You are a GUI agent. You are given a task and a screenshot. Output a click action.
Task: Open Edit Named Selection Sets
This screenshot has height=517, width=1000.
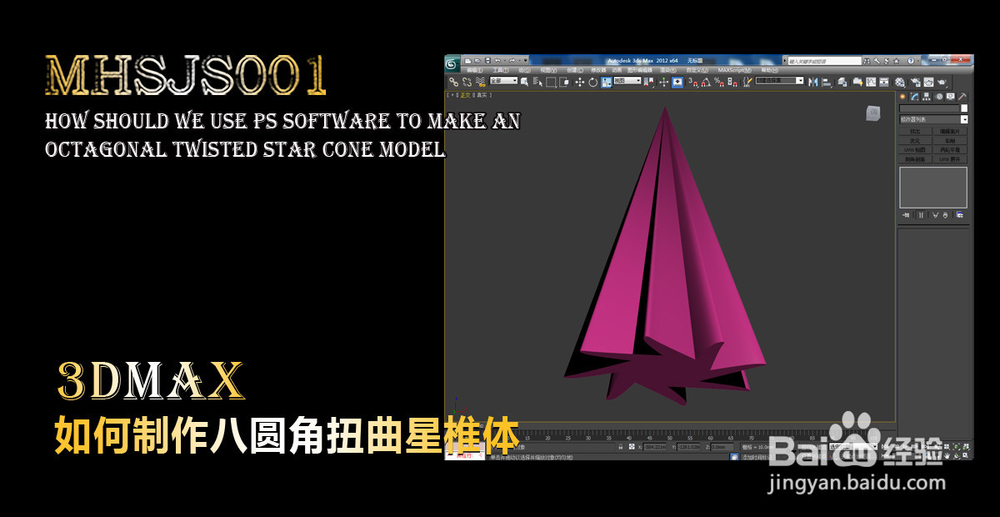click(x=747, y=82)
